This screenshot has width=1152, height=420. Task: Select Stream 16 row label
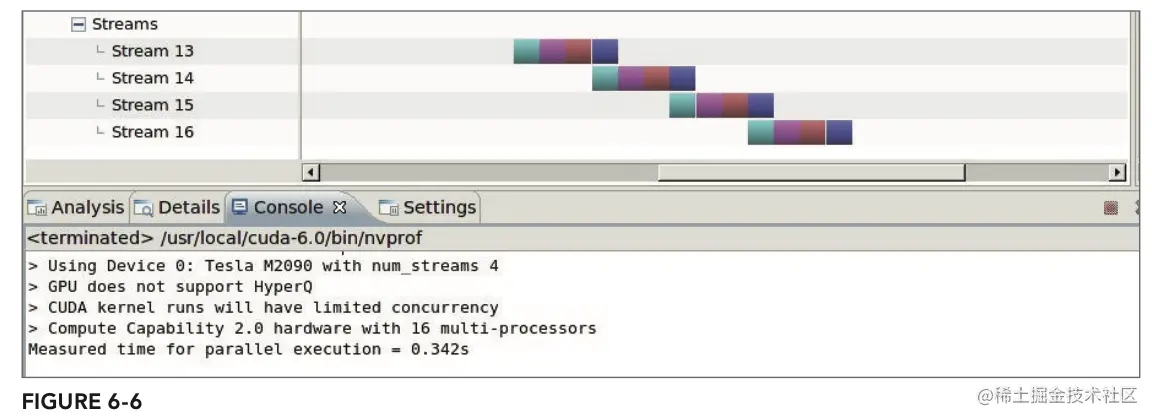pos(152,132)
